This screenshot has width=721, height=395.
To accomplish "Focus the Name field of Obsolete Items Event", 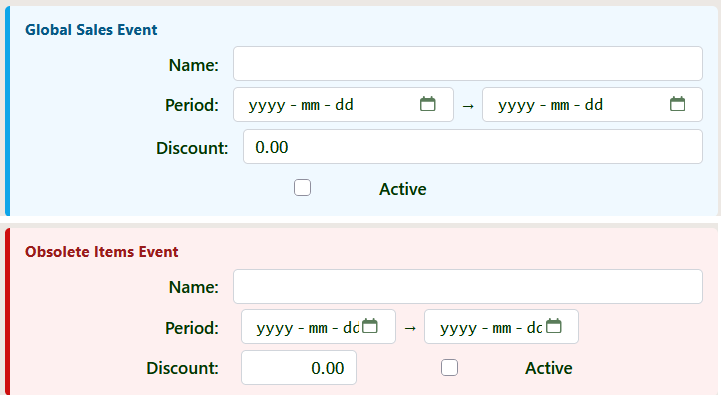I will [x=468, y=286].
